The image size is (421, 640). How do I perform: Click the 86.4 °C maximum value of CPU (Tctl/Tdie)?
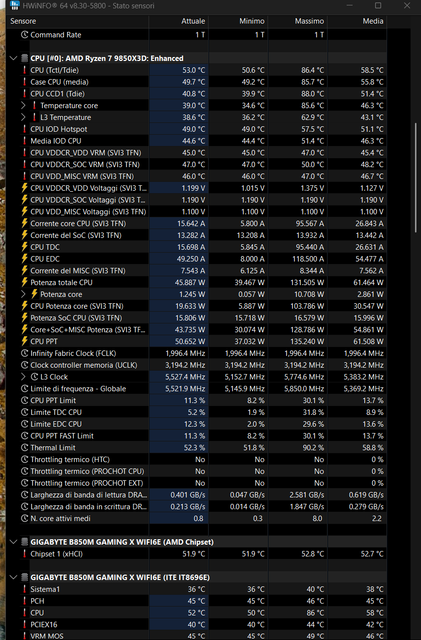coord(313,70)
